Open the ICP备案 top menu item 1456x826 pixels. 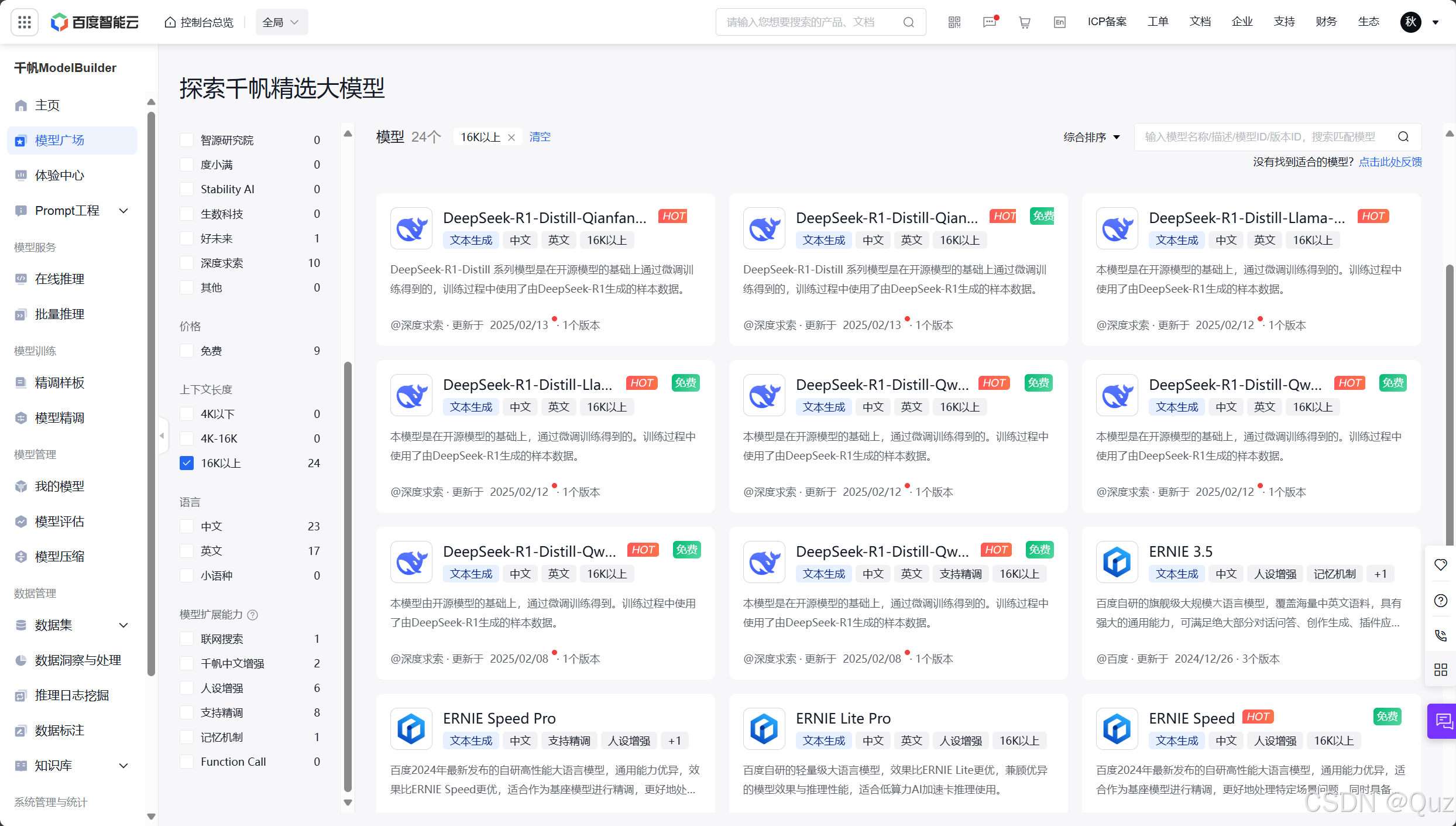pyautogui.click(x=1107, y=22)
